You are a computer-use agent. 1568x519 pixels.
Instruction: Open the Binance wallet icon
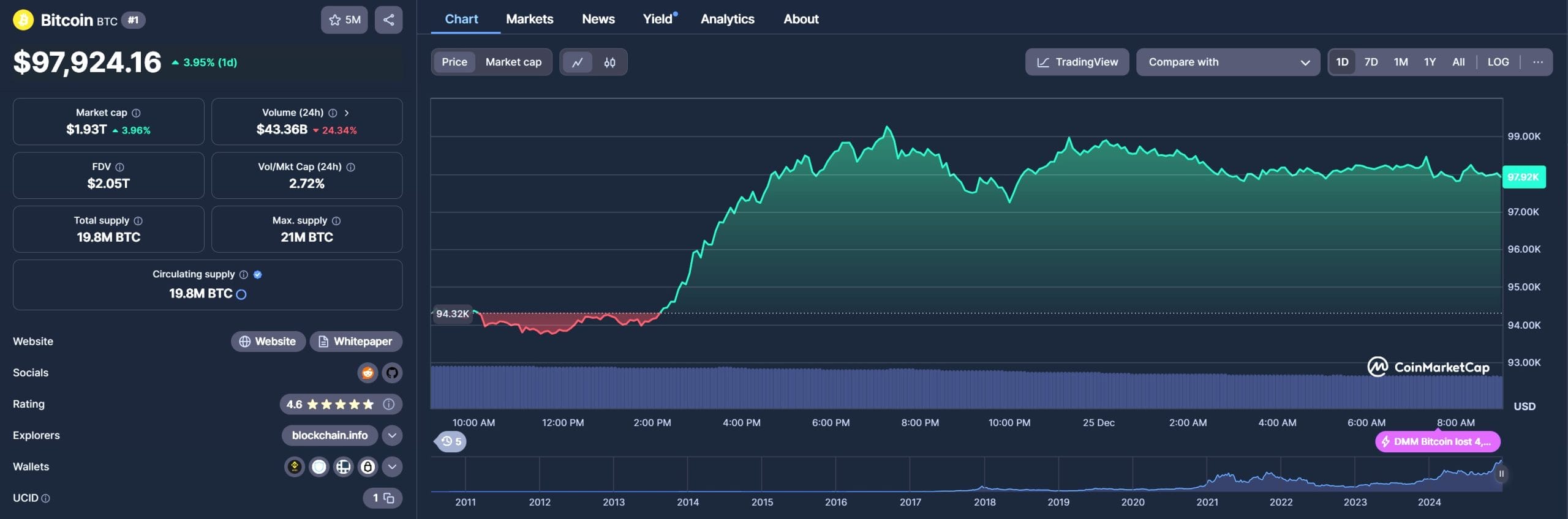pos(295,467)
